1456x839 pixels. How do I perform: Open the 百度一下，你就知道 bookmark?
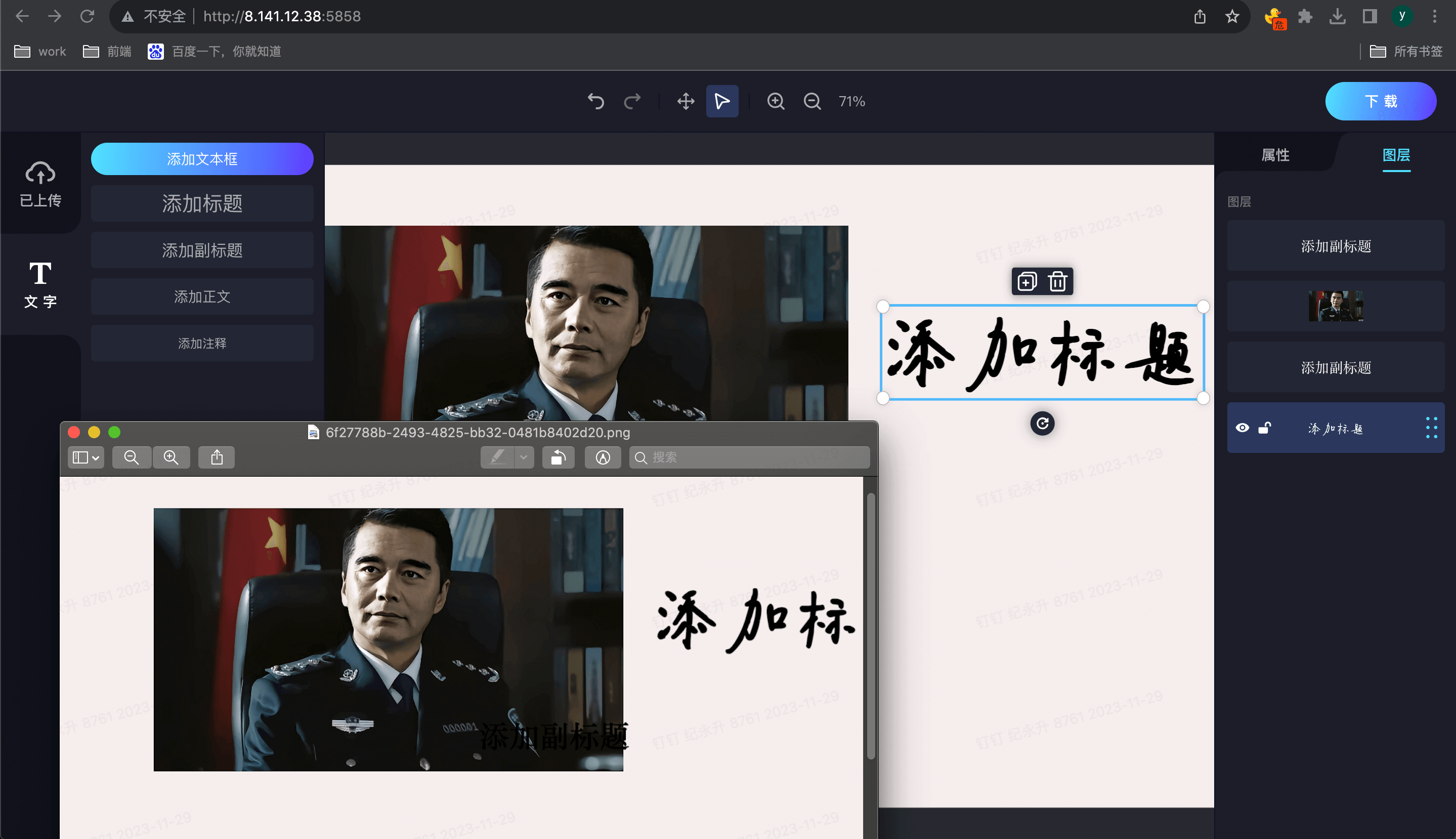point(215,51)
